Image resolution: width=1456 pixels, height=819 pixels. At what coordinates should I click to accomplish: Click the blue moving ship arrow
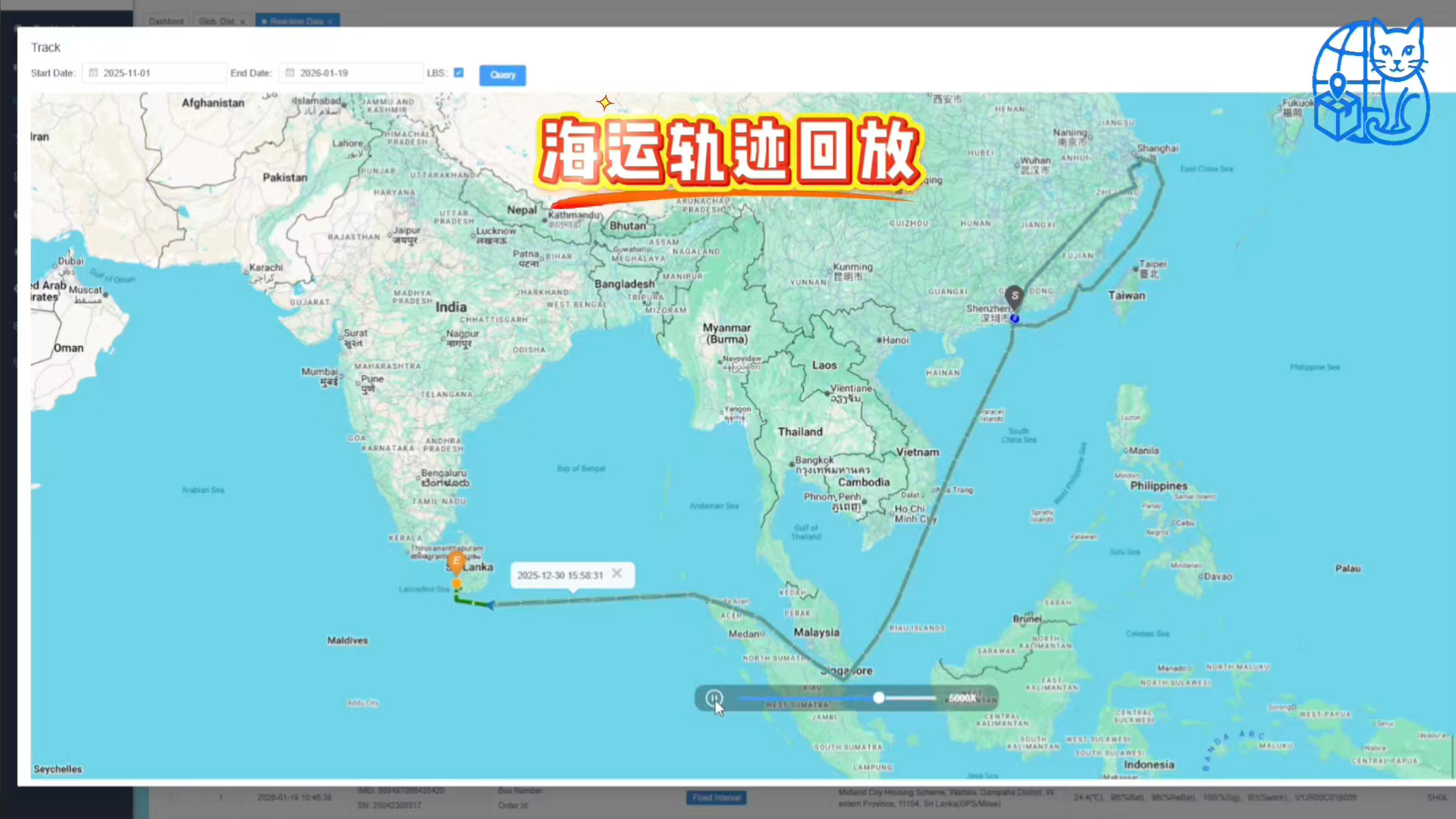coord(491,604)
